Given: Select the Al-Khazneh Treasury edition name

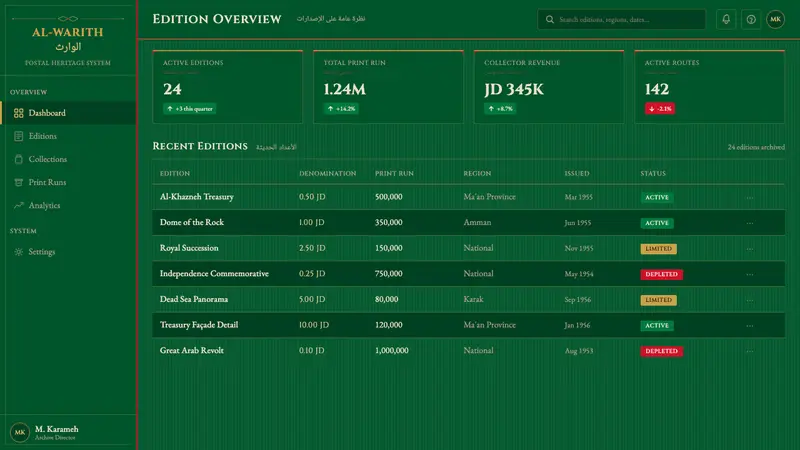Looking at the screenshot, I should point(196,196).
